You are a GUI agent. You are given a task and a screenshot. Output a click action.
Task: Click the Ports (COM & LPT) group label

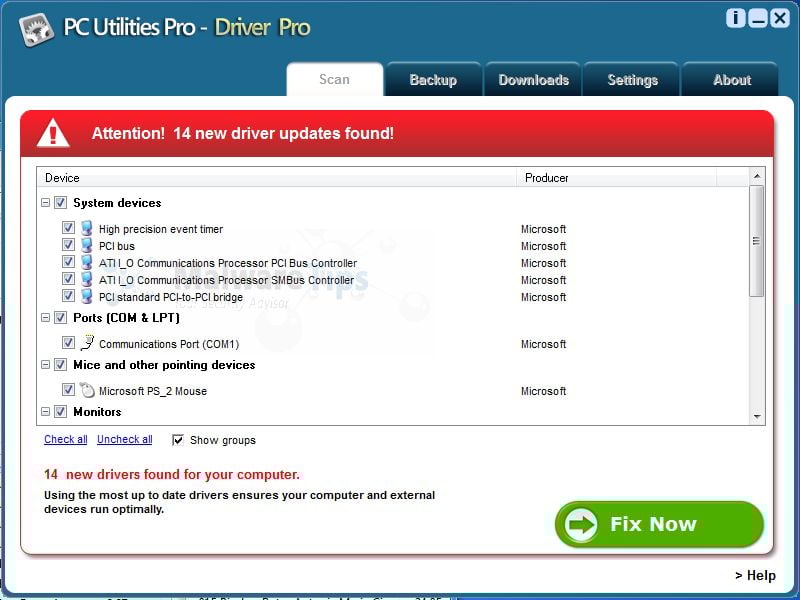(127, 318)
